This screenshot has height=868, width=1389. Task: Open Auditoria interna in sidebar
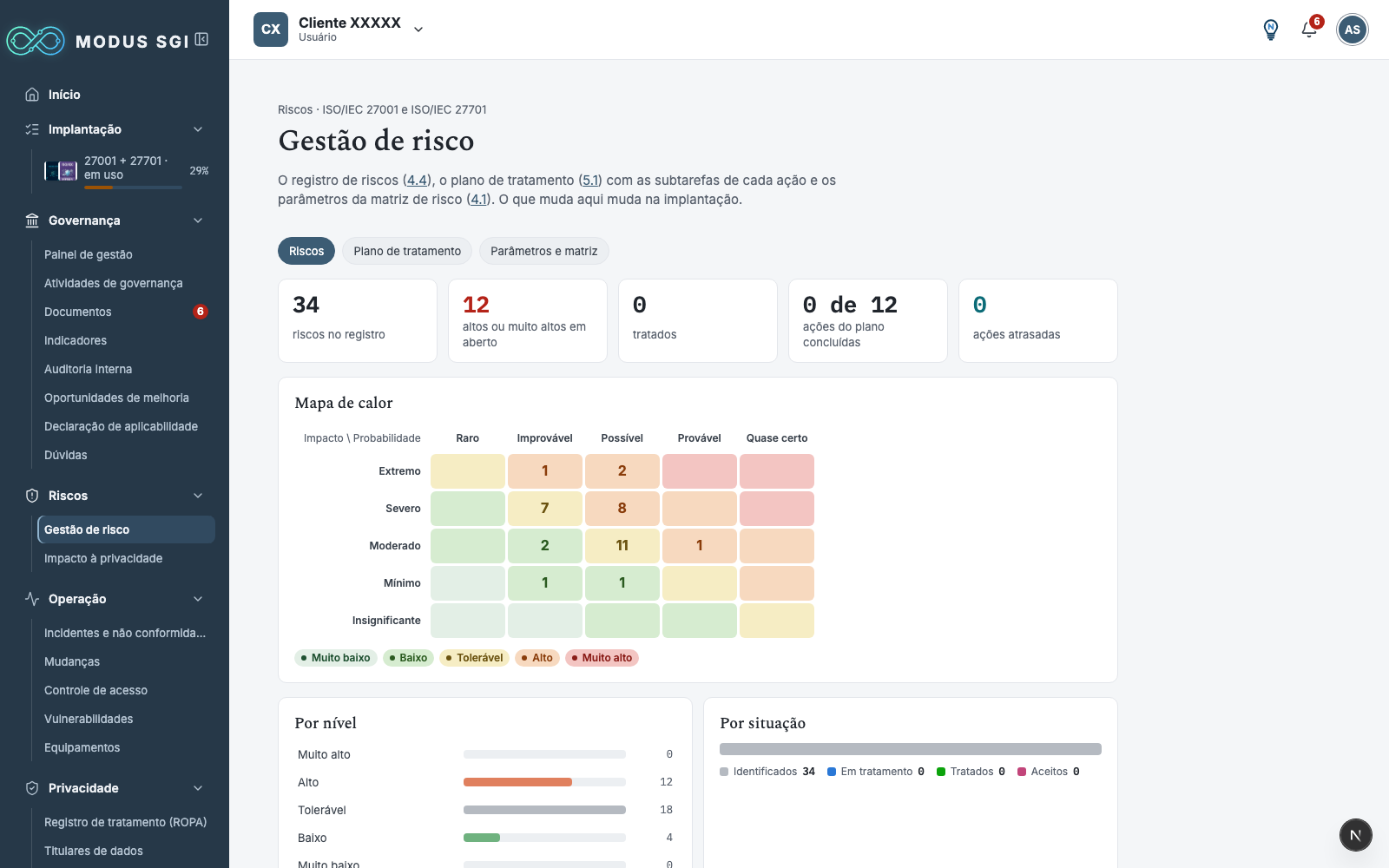pyautogui.click(x=127, y=369)
